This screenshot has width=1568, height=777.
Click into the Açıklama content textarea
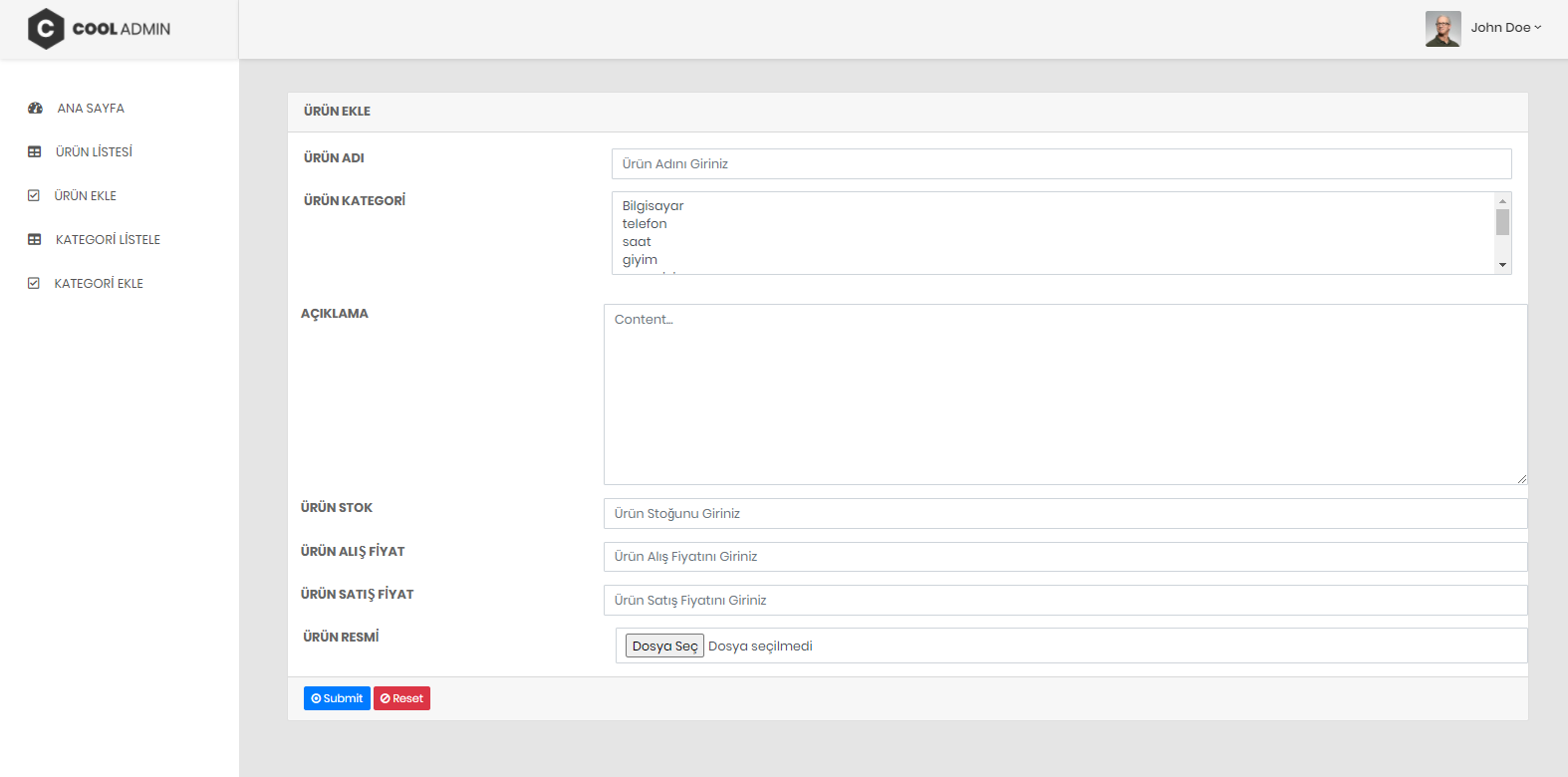1066,394
